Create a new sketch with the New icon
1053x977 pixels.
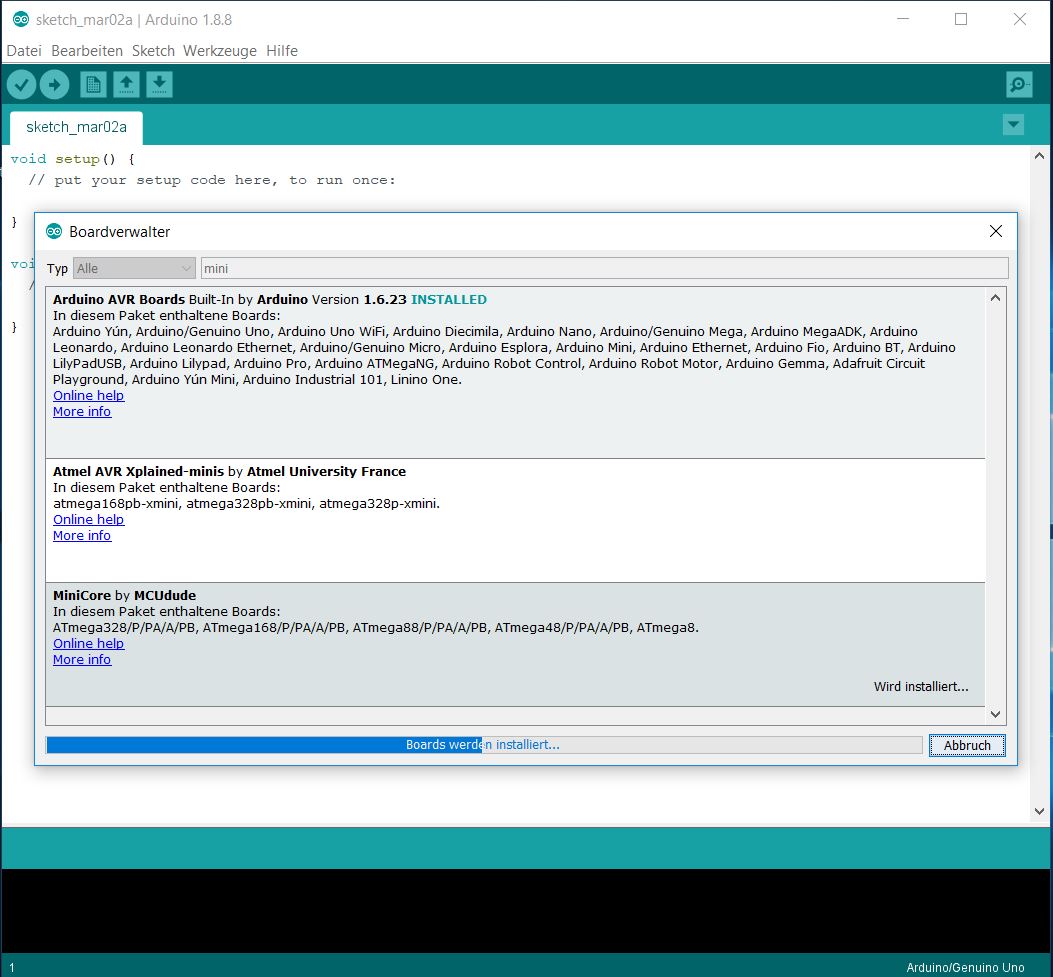tap(93, 85)
